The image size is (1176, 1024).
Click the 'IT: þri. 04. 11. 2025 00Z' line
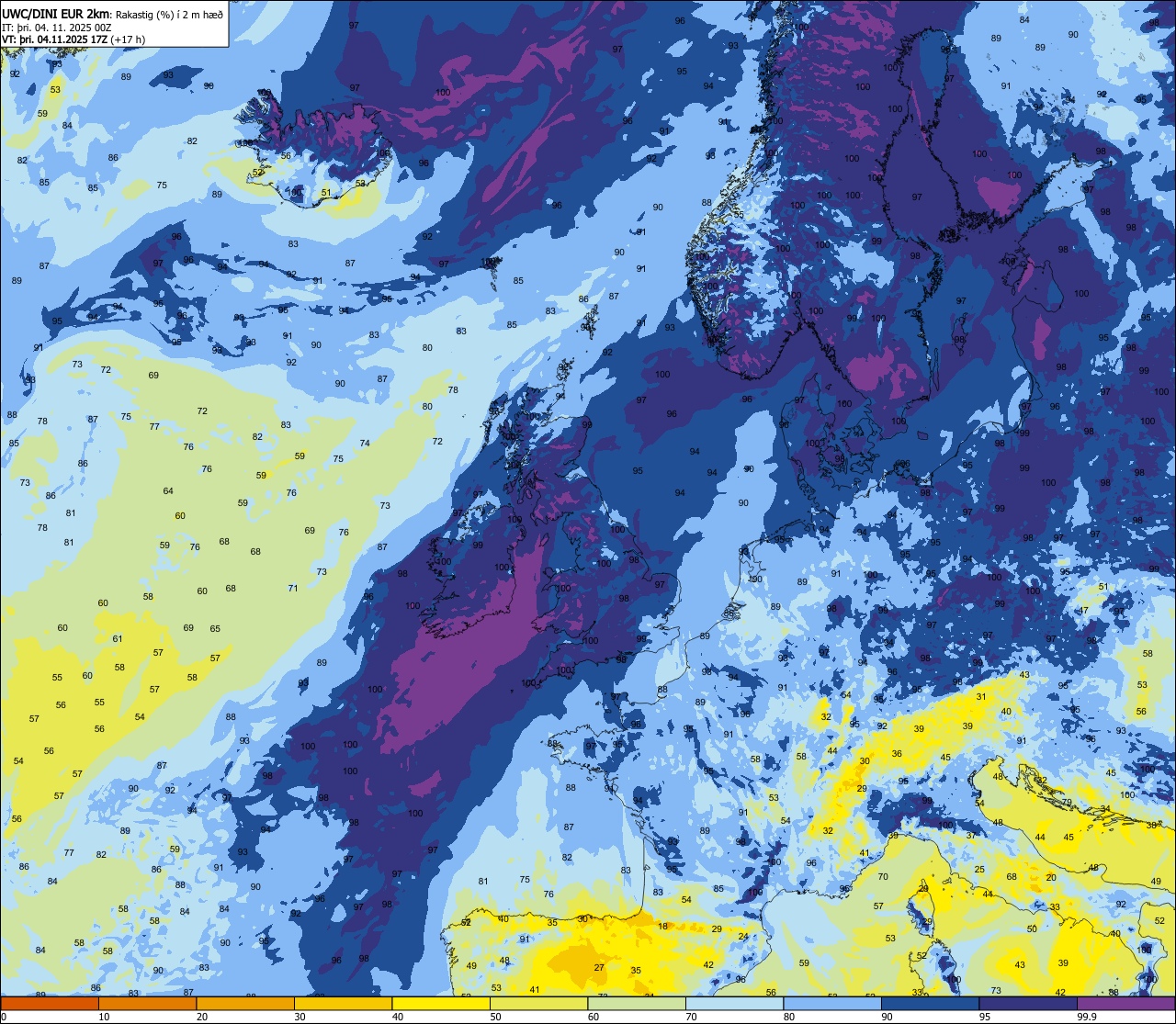[x=57, y=27]
